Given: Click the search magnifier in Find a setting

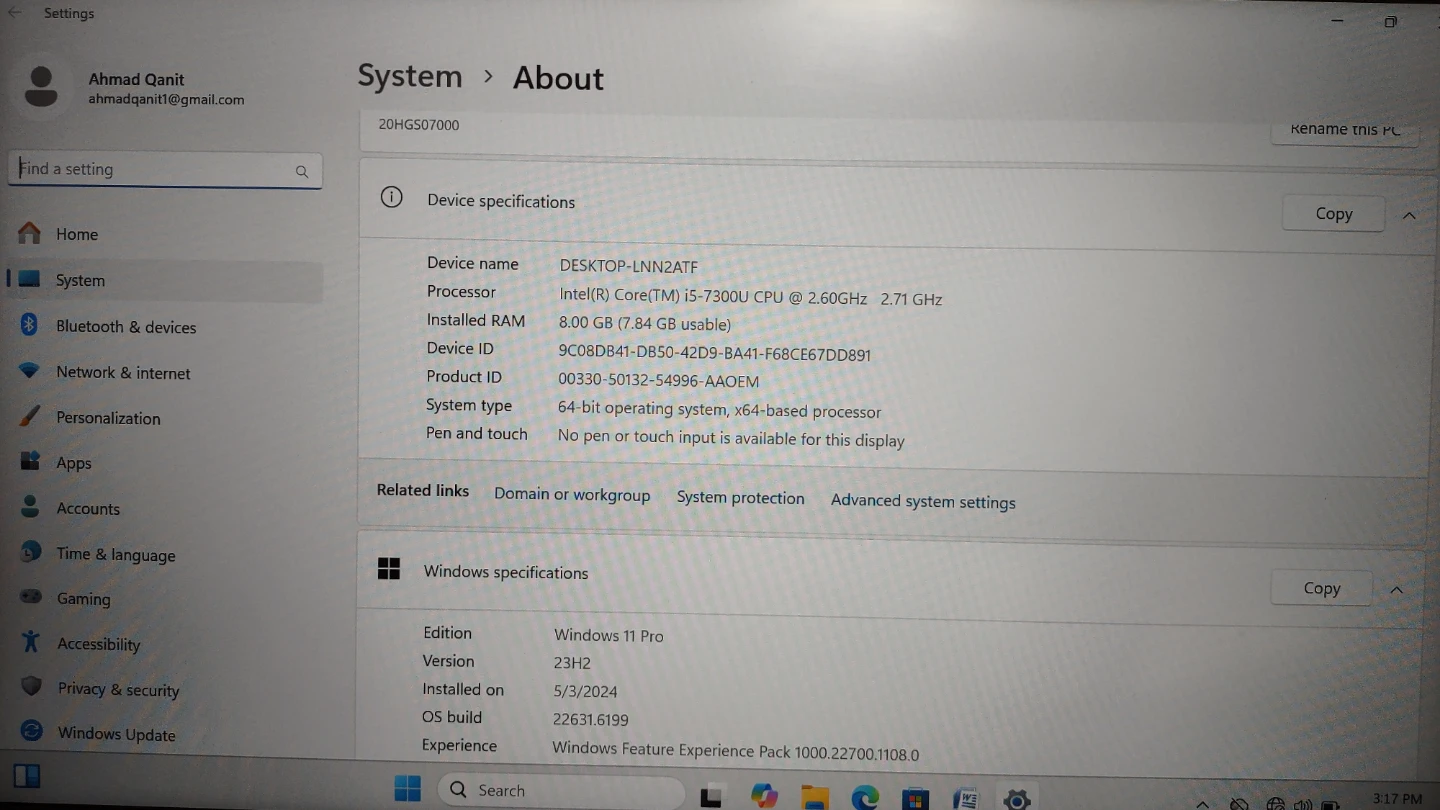Looking at the screenshot, I should 302,172.
